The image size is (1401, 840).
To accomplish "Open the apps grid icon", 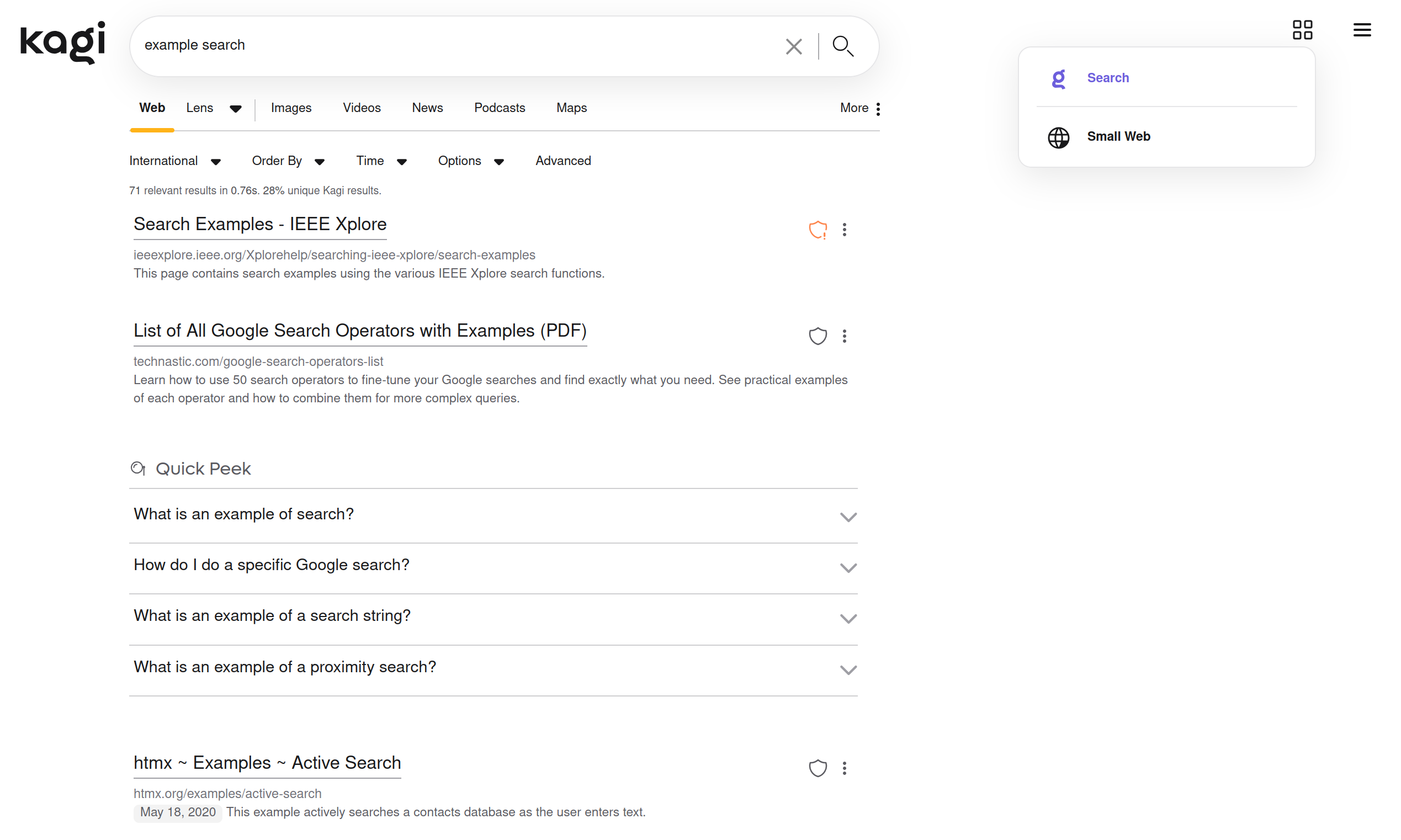I will 1302,30.
